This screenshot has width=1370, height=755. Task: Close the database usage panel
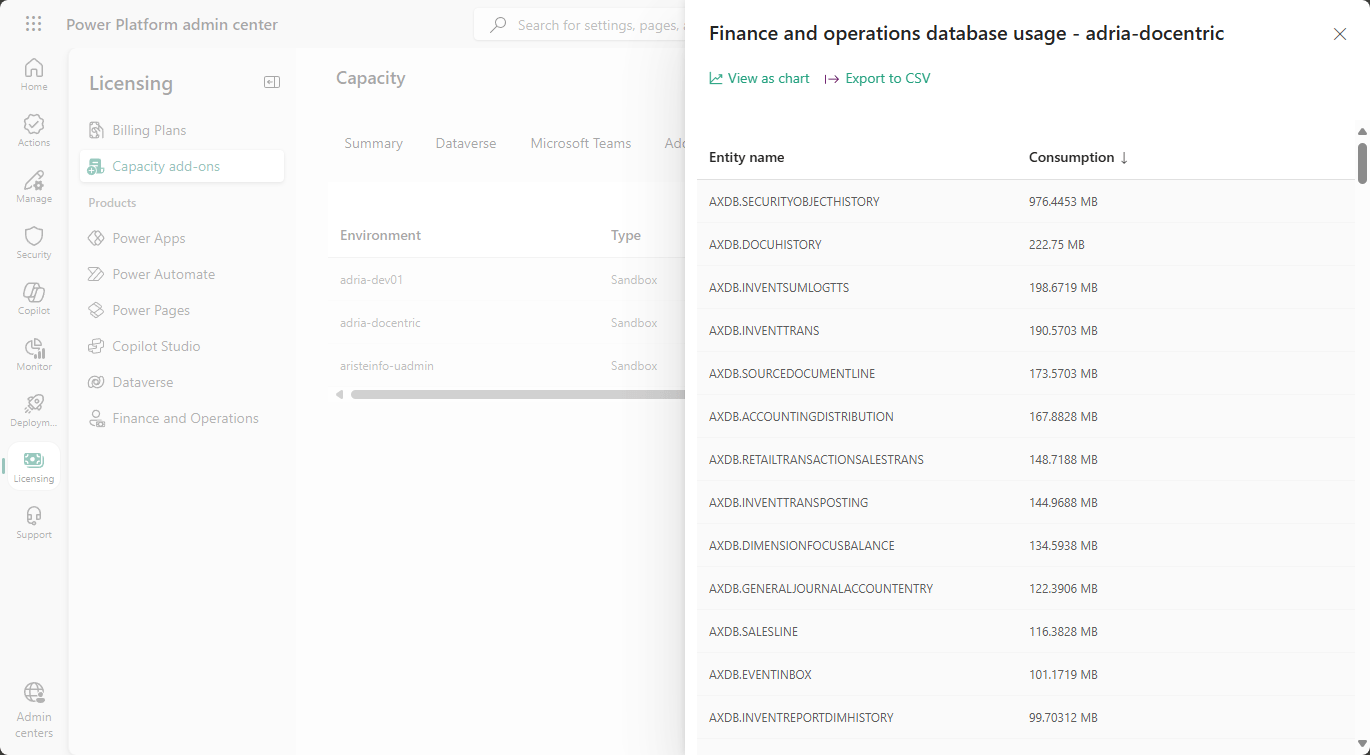[x=1340, y=34]
